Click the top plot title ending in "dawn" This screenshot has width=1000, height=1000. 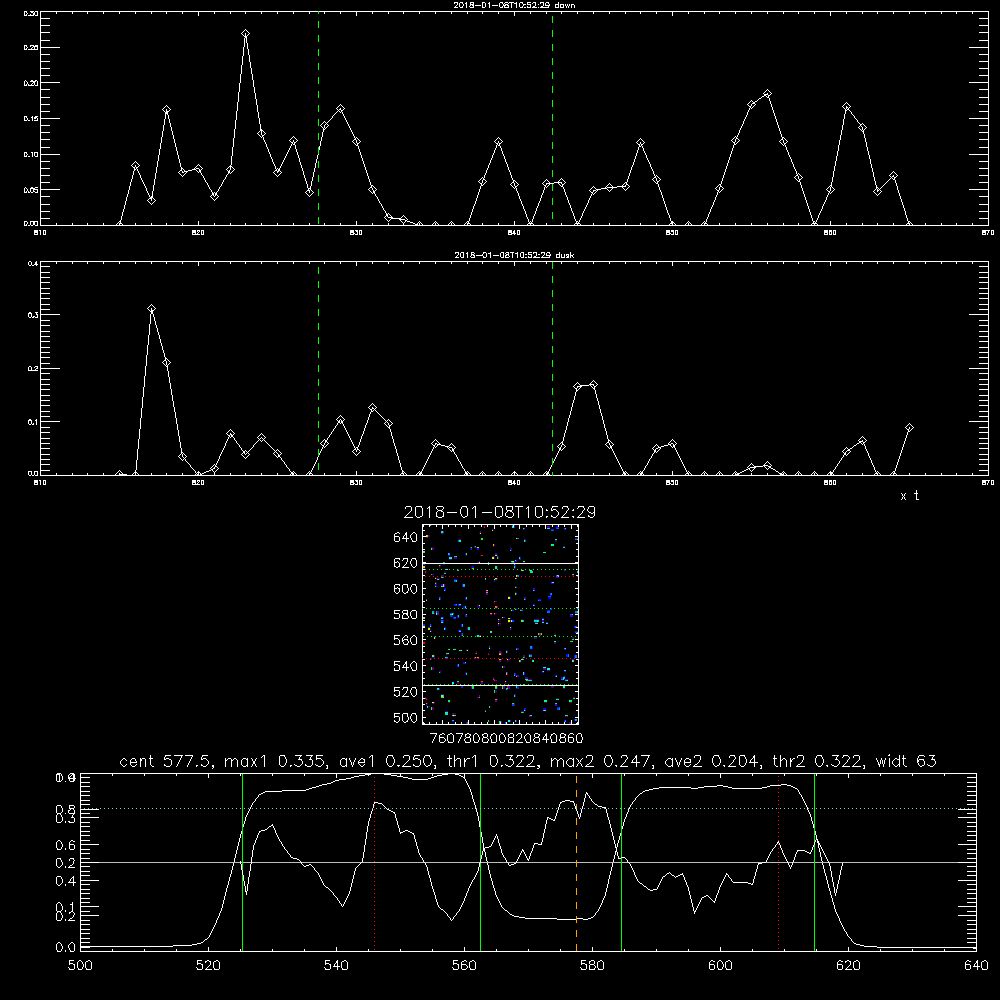514,5
